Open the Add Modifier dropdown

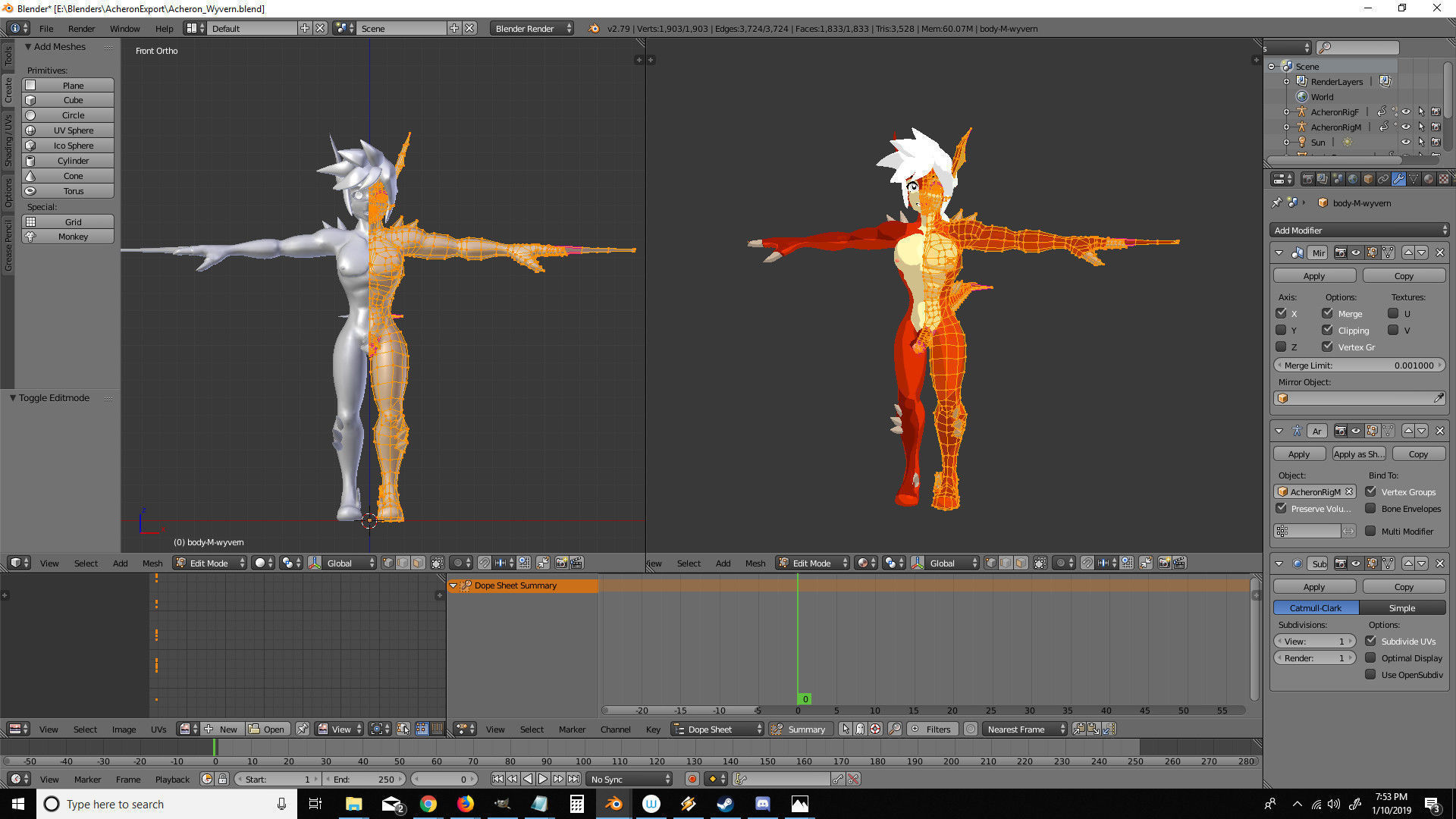tap(1359, 230)
